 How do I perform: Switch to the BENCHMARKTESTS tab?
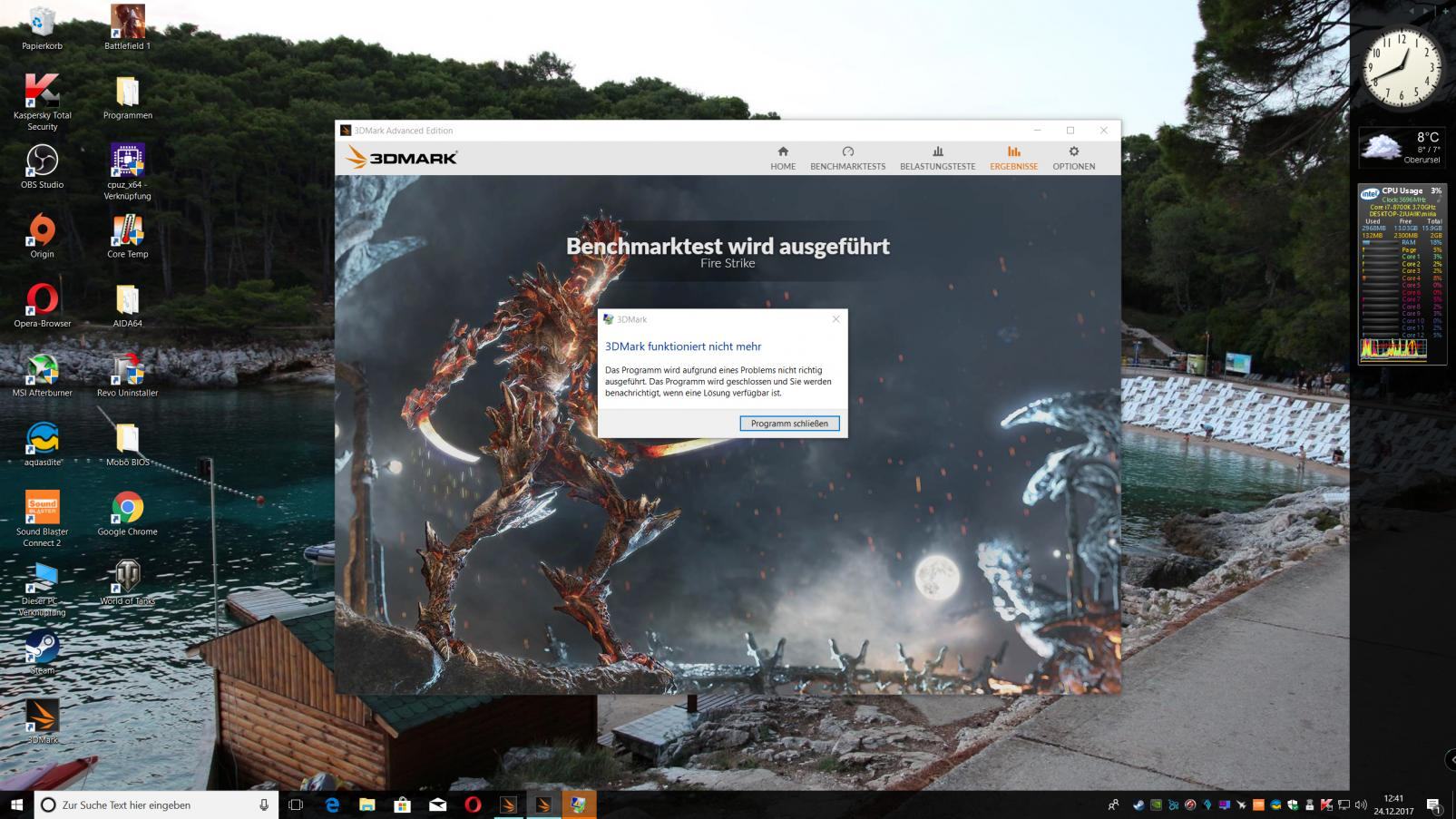click(847, 158)
